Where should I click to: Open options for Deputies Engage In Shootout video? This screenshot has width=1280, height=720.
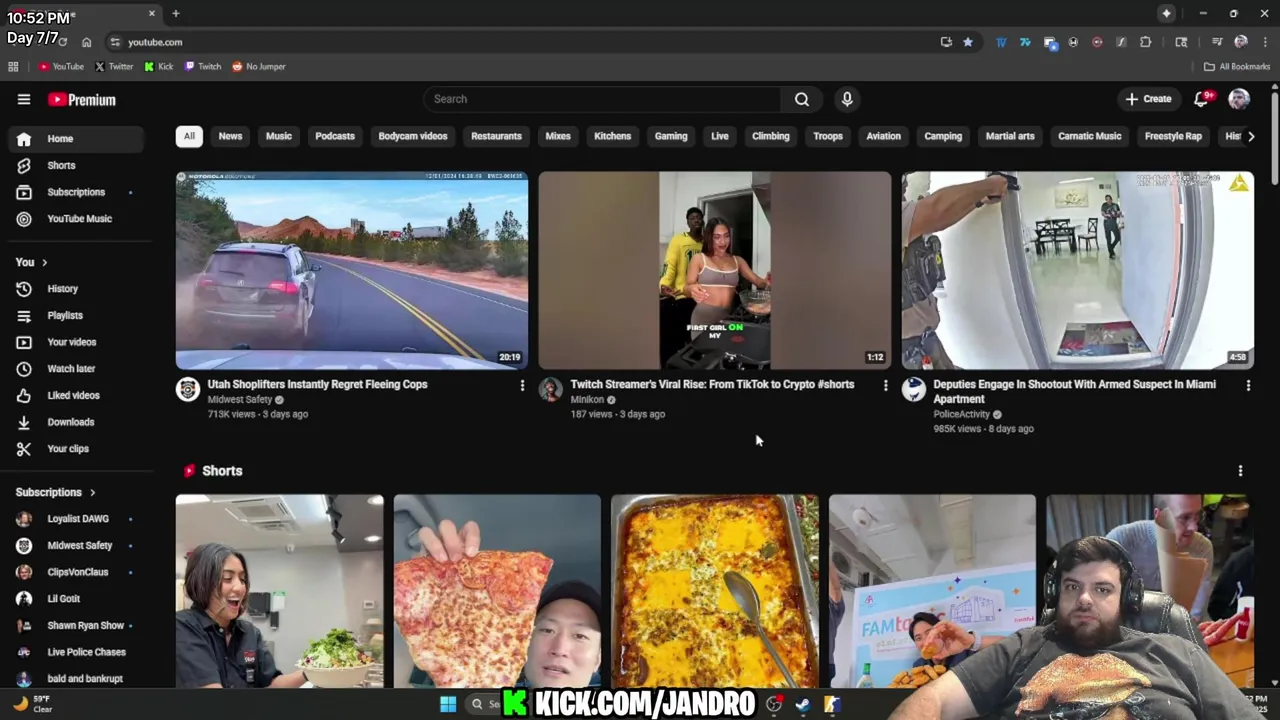(1248, 385)
